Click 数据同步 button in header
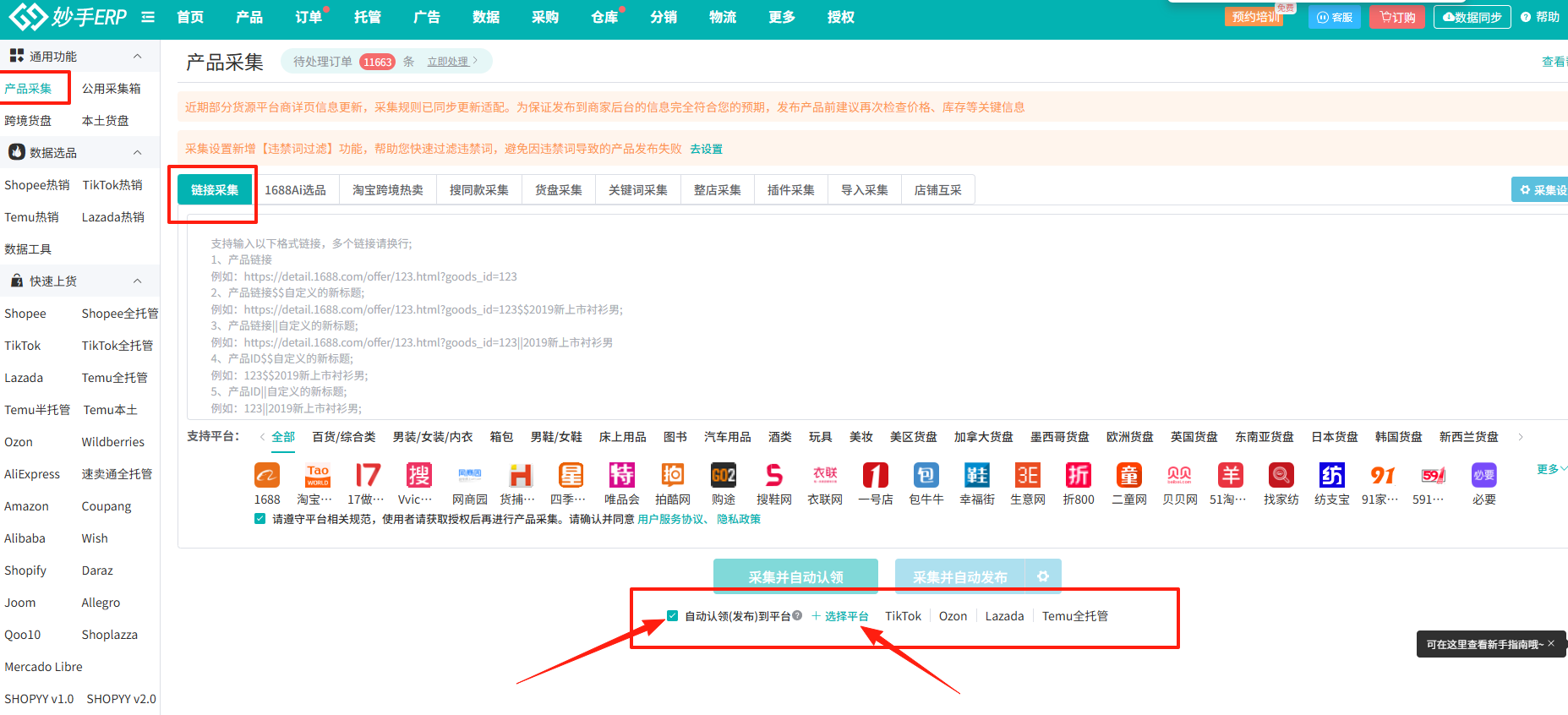Screen dimensions: 1568x715 [x=1472, y=17]
